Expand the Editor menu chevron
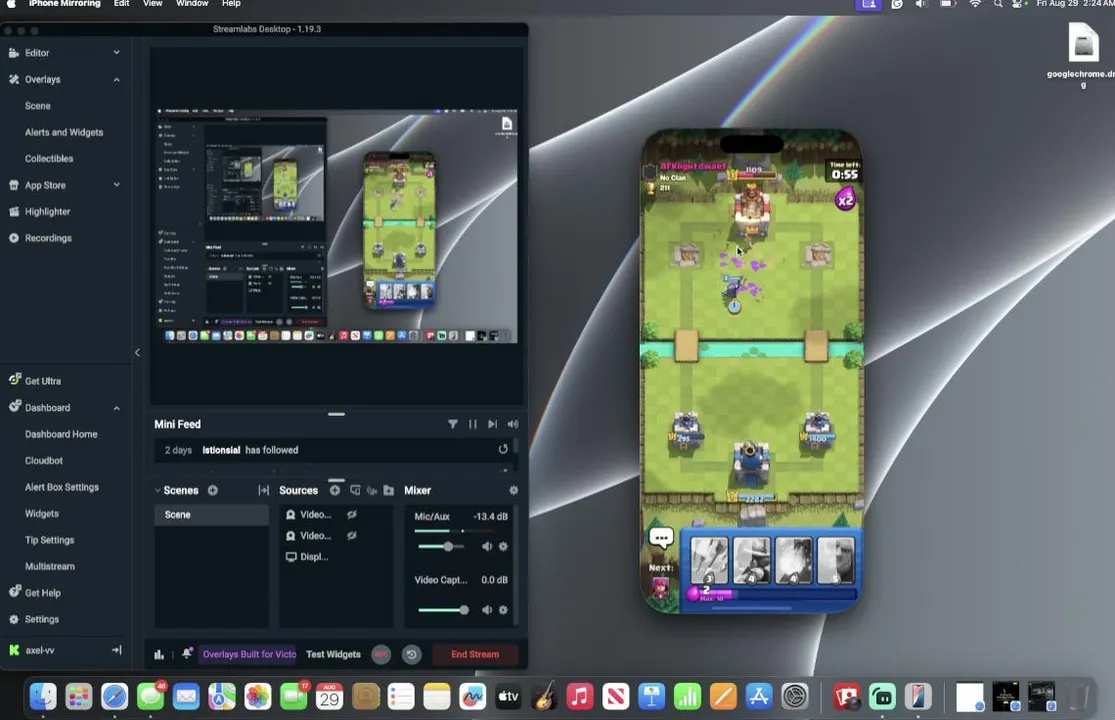The height and width of the screenshot is (720, 1115). click(x=117, y=53)
